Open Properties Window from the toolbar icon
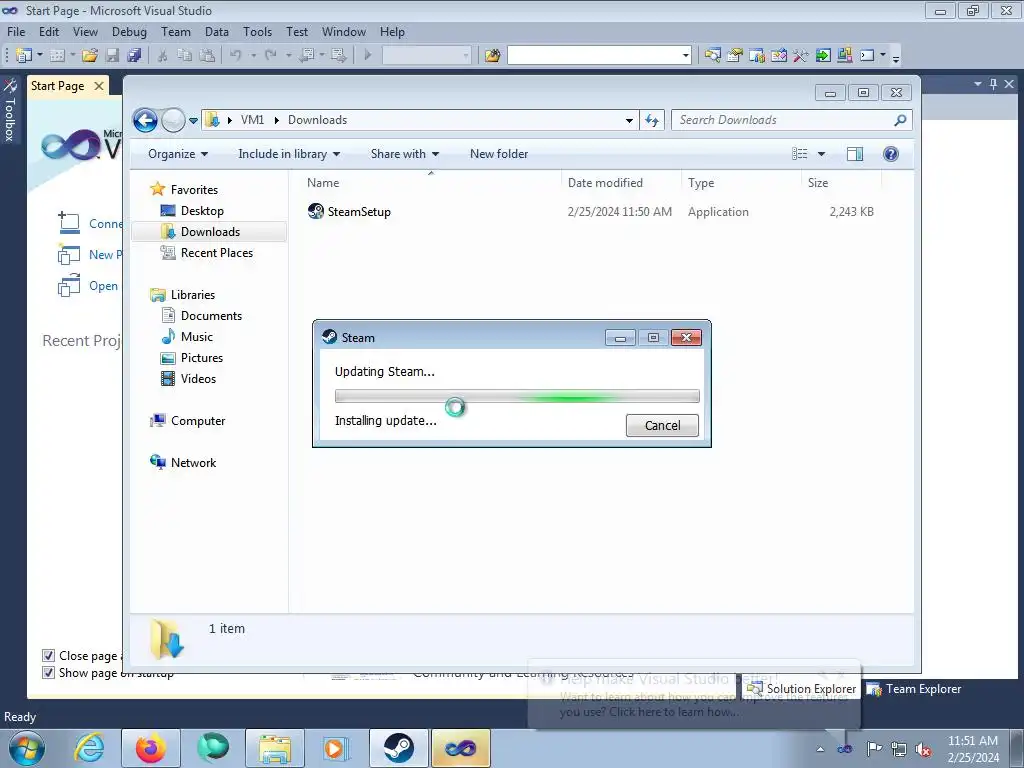Image resolution: width=1024 pixels, height=768 pixels. pos(735,56)
